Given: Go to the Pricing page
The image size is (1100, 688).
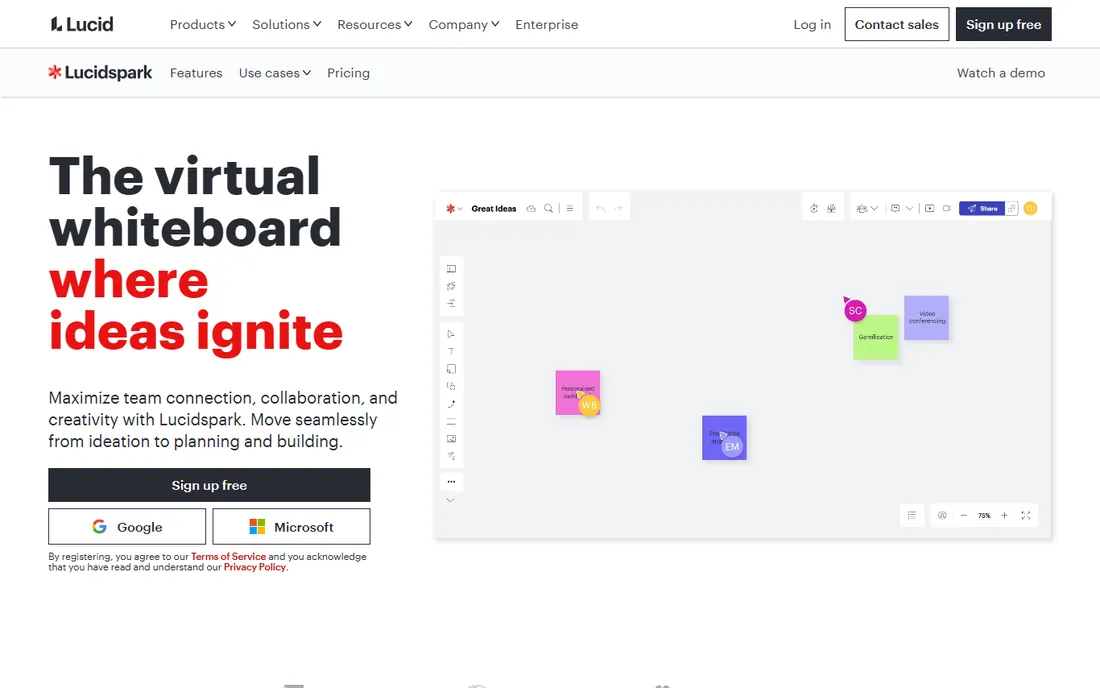Looking at the screenshot, I should point(348,73).
